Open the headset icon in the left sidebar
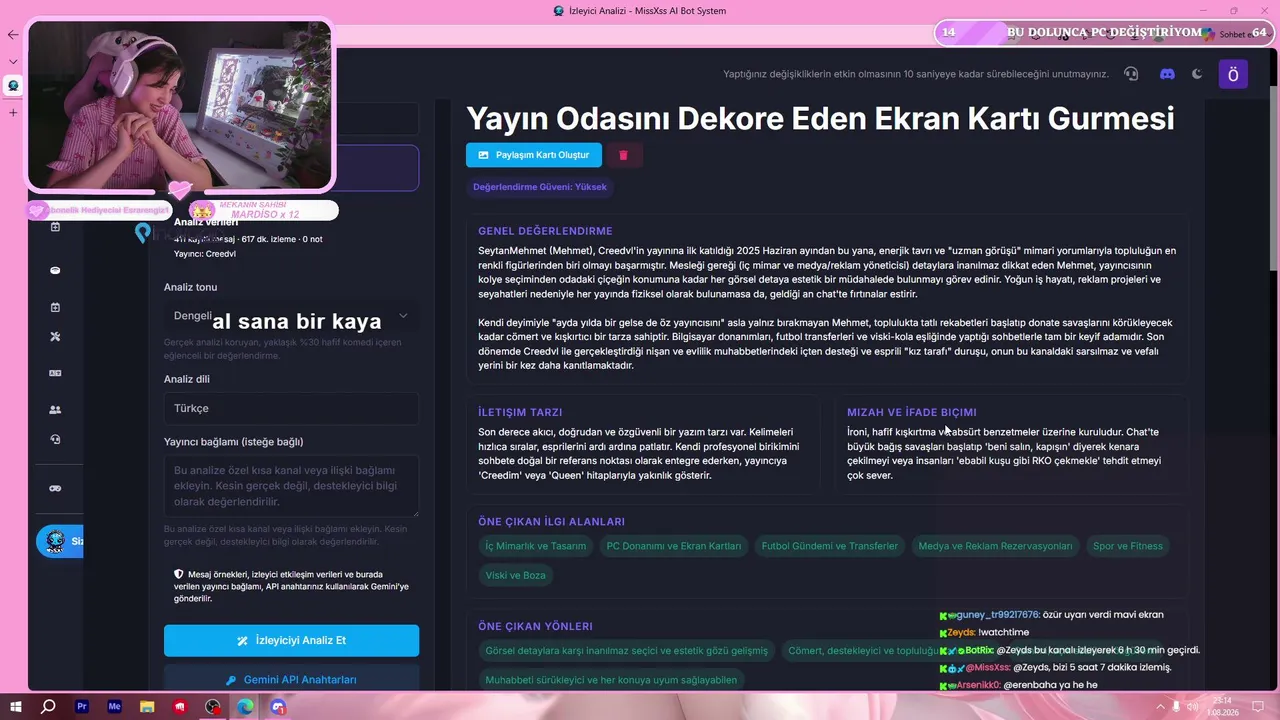 (55, 439)
